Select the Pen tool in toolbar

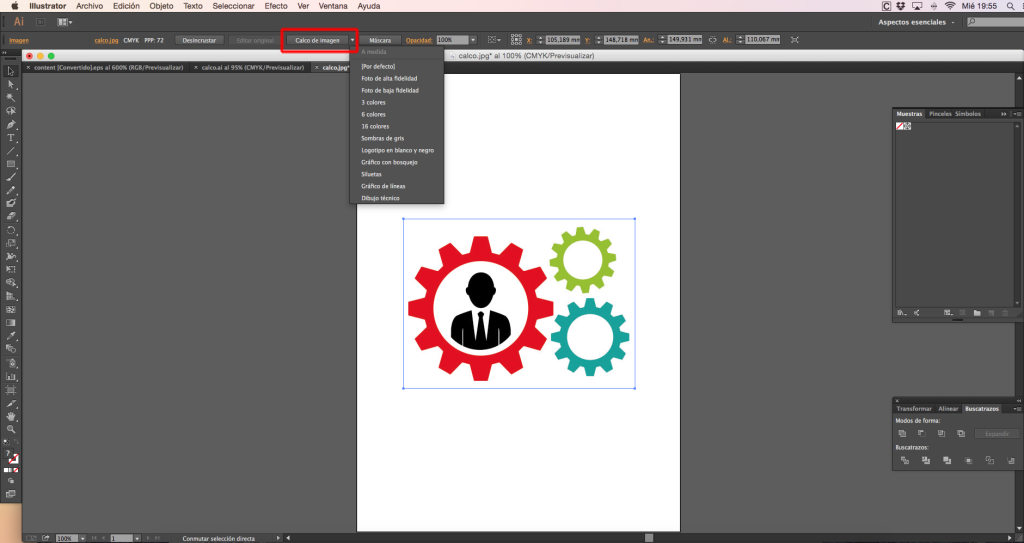click(11, 124)
